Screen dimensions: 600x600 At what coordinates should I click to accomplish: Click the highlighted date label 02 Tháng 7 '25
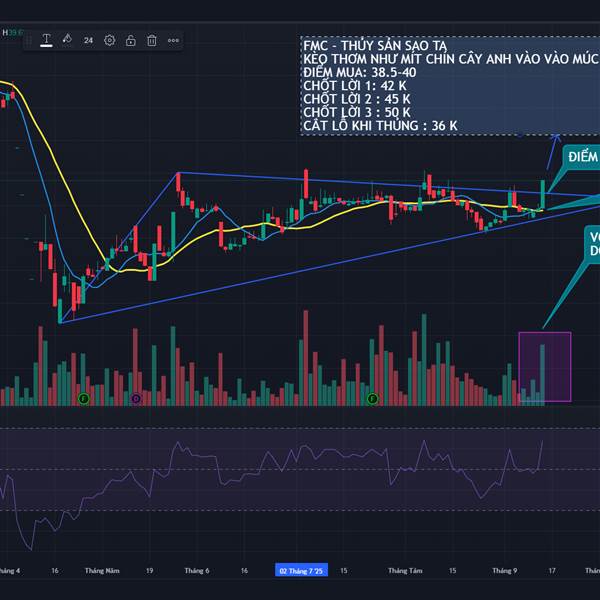[301, 571]
